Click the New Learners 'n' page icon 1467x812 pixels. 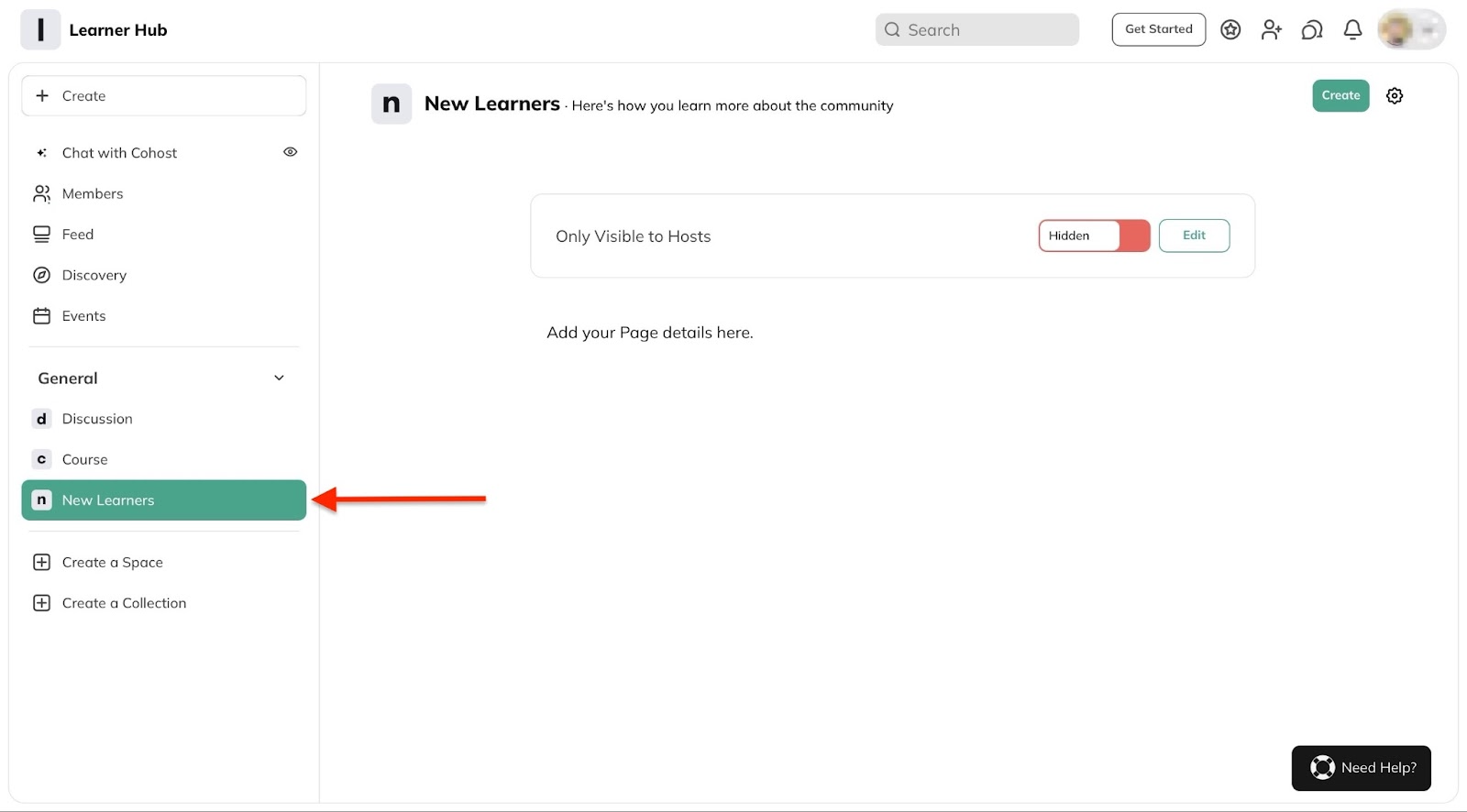click(x=392, y=104)
